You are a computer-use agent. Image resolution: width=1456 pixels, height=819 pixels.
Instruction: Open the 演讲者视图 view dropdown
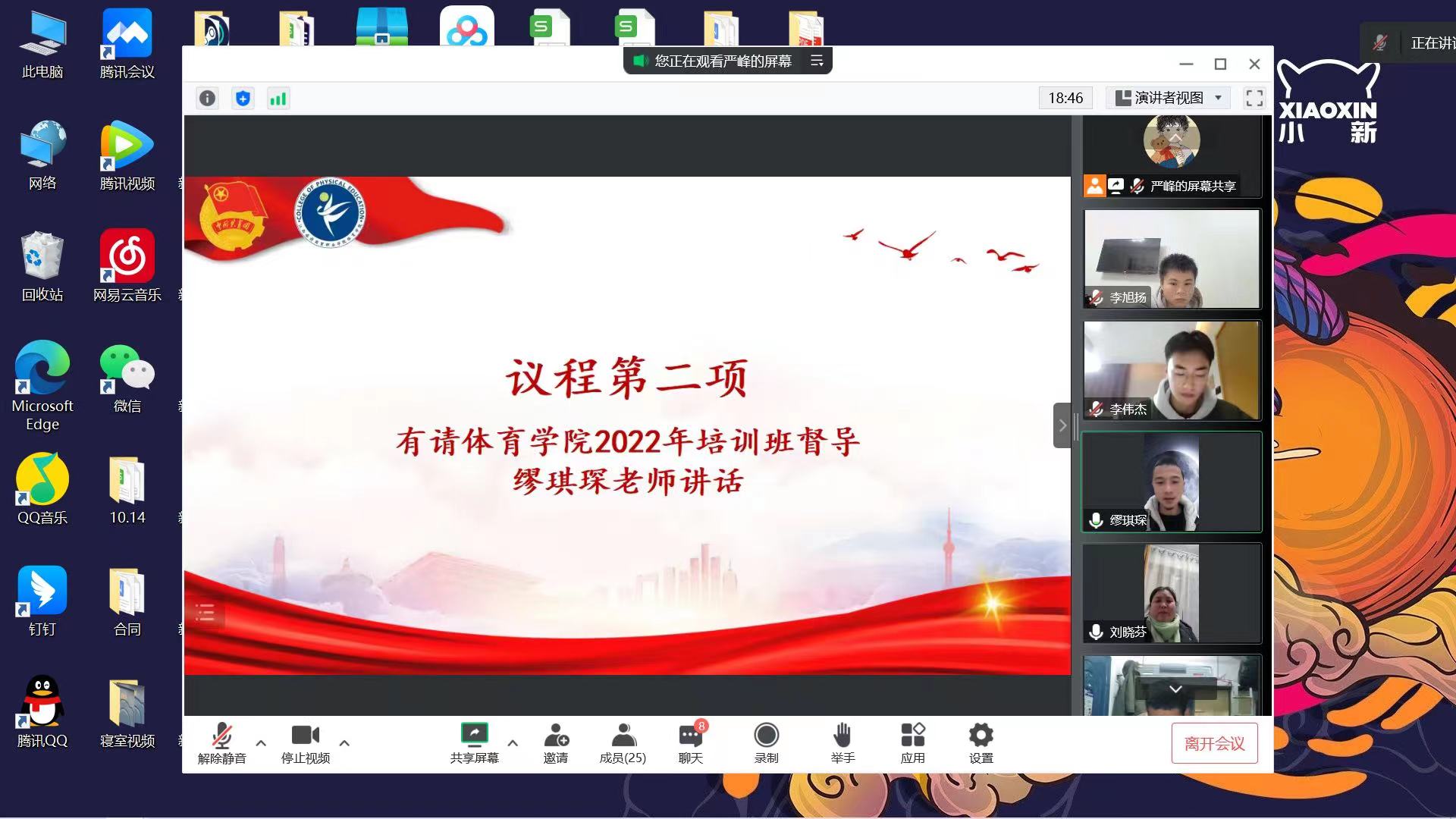coord(1169,98)
